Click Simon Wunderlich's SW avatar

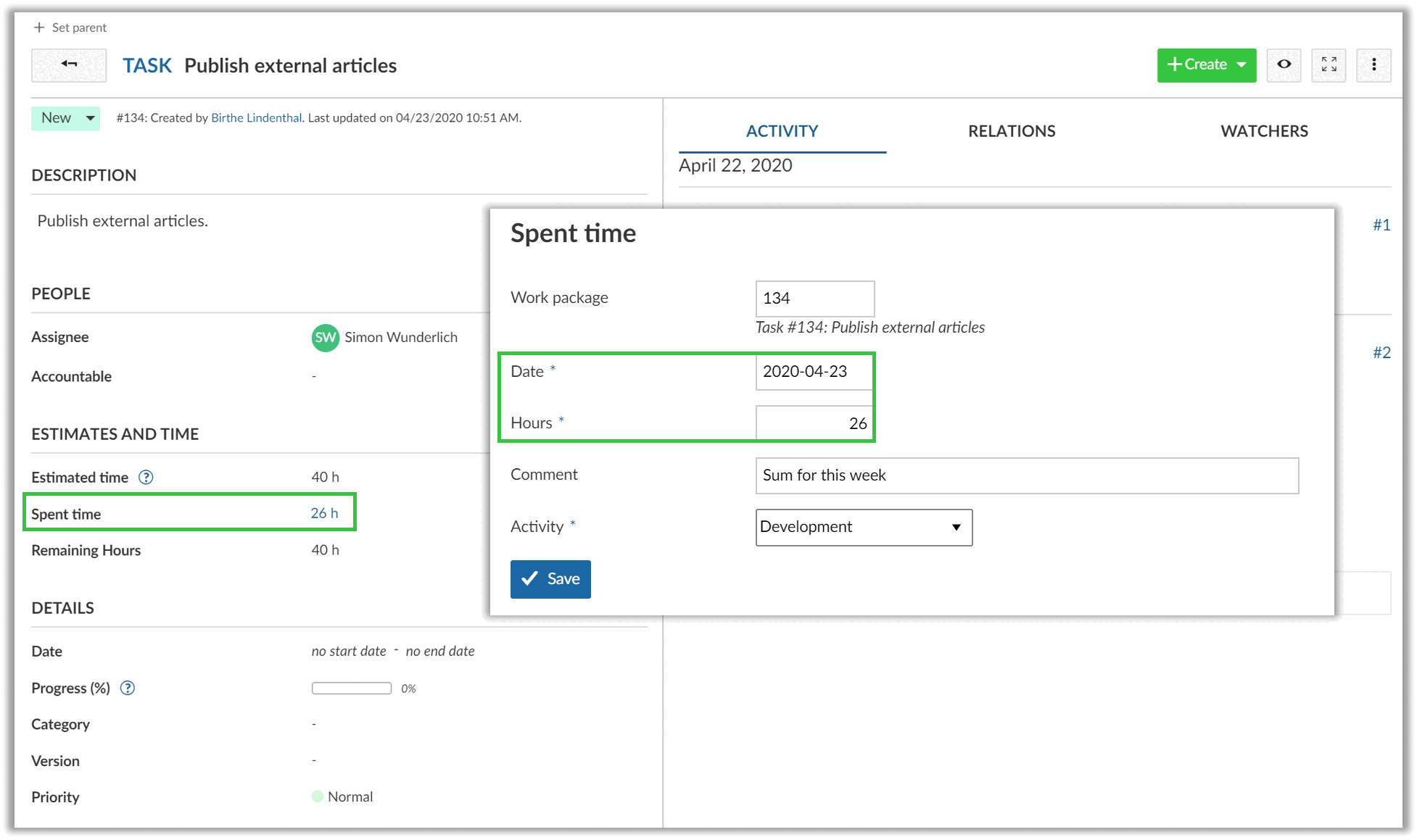(x=325, y=338)
